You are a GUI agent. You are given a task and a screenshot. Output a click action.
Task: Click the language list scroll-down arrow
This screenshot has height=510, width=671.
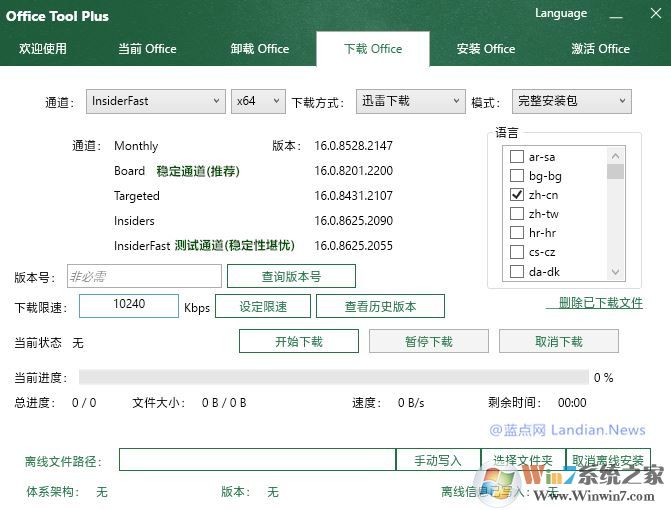(x=615, y=272)
